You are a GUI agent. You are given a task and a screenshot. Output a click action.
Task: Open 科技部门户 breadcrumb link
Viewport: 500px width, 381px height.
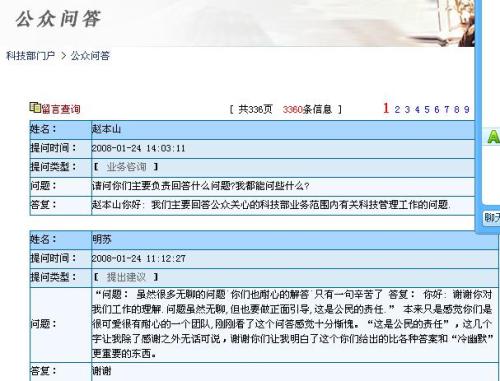(31, 56)
